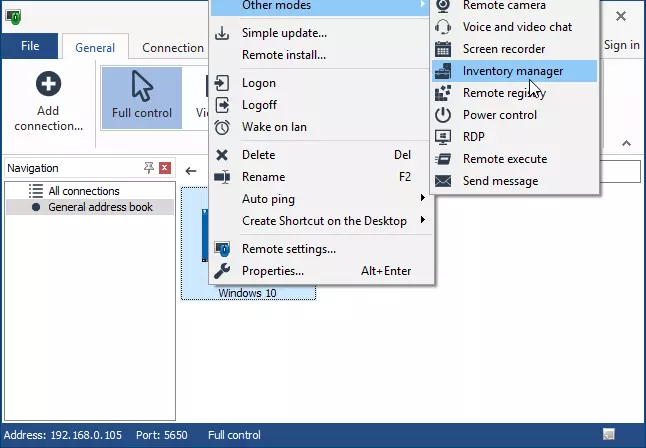The image size is (646, 448).
Task: Click the Add connection plus icon
Action: (x=48, y=85)
